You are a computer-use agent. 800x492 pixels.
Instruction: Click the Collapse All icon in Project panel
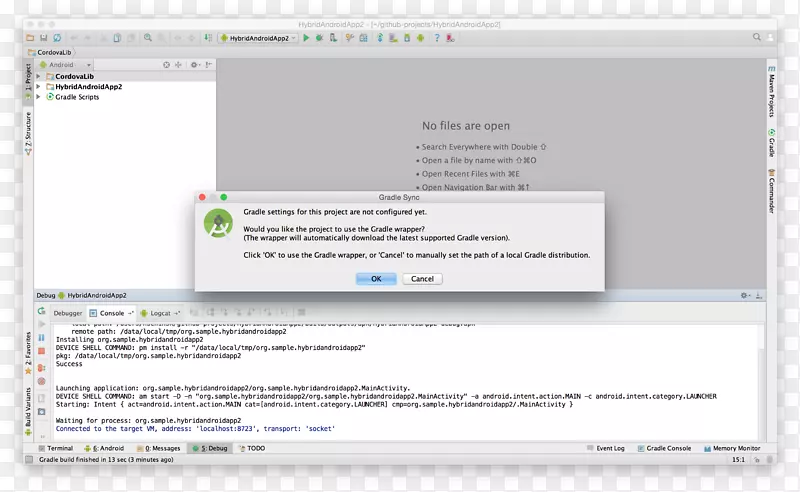click(x=178, y=65)
